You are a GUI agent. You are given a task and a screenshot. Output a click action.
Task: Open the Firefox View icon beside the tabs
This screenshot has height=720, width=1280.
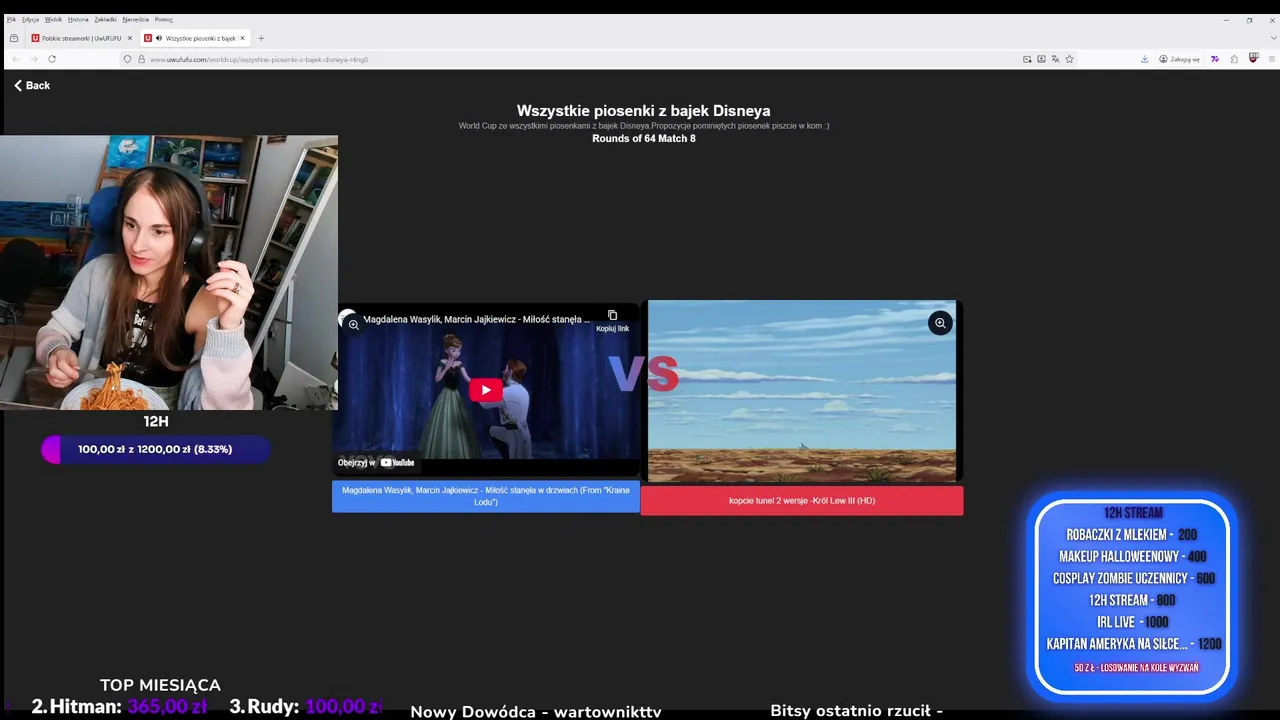pyautogui.click(x=14, y=38)
